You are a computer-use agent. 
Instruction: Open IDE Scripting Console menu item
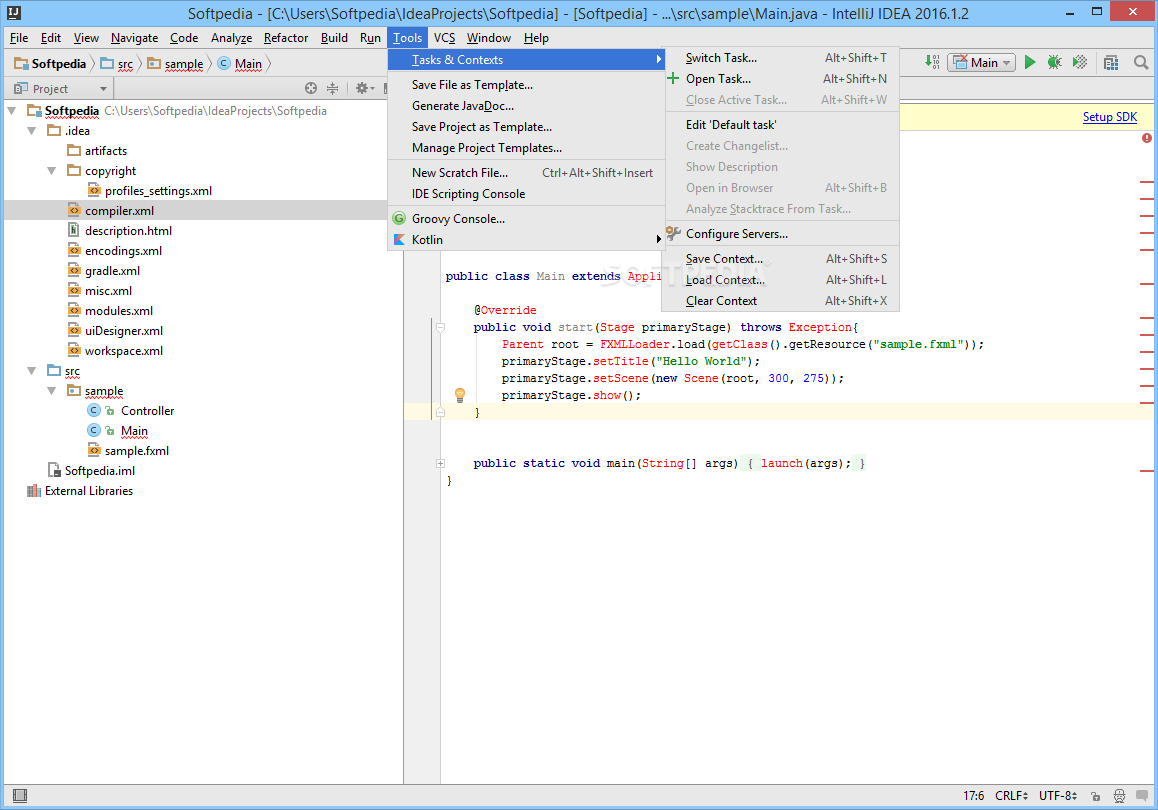point(527,193)
